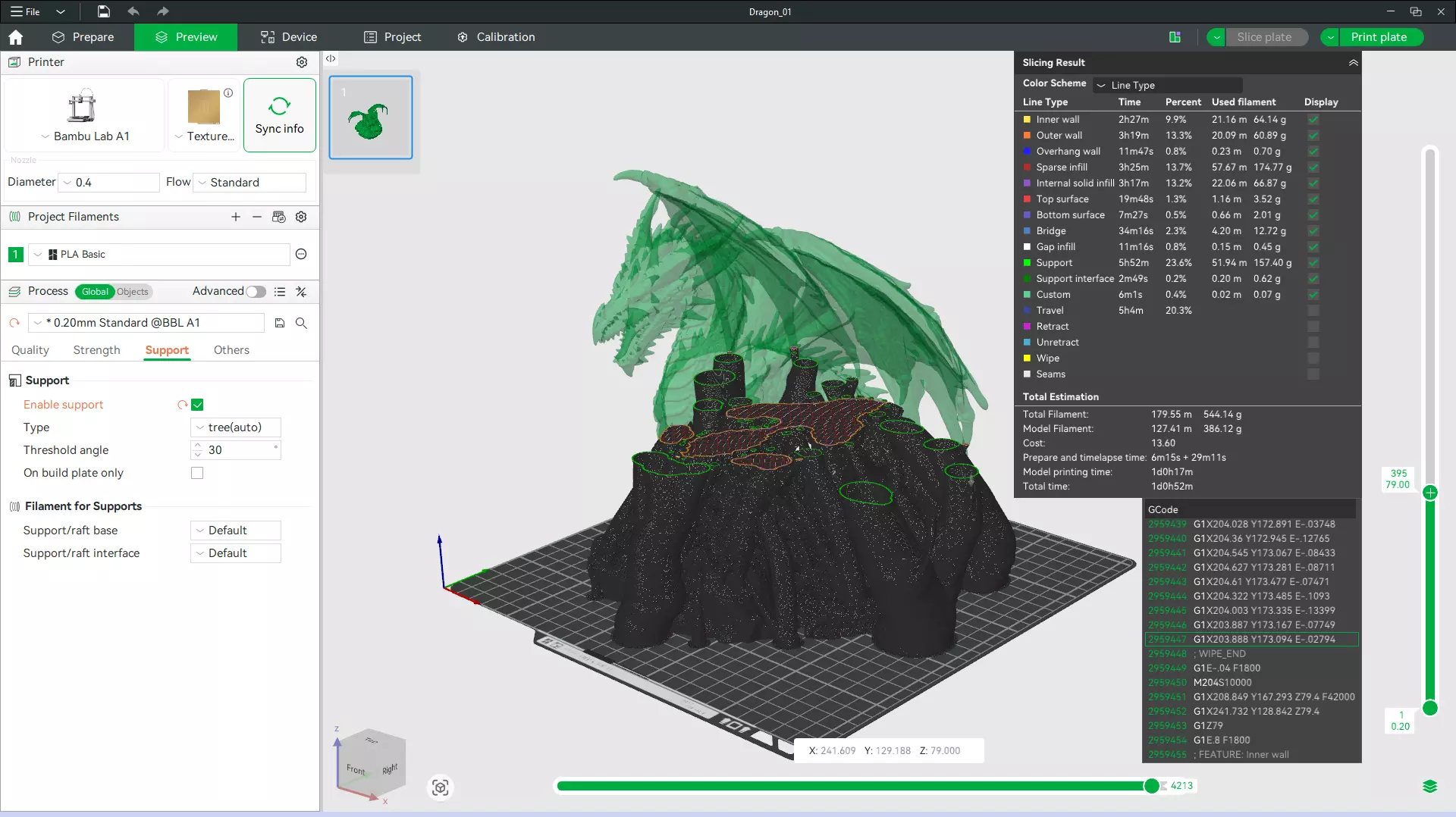
Task: Click the view orientation cube
Action: click(371, 764)
